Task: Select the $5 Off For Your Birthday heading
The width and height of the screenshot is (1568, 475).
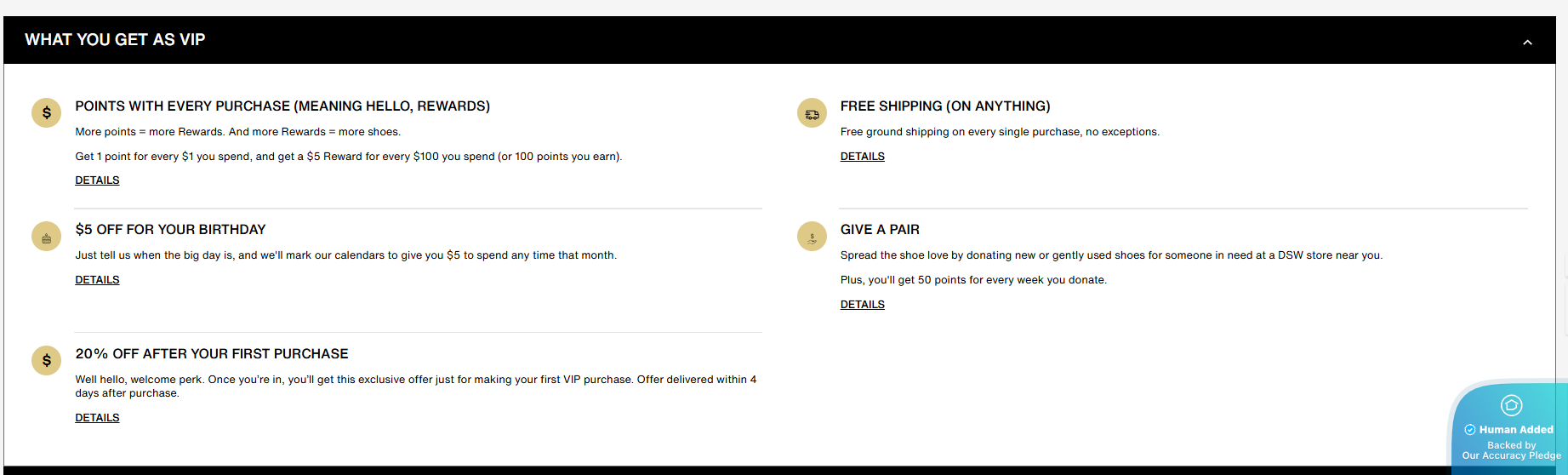Action: [170, 230]
